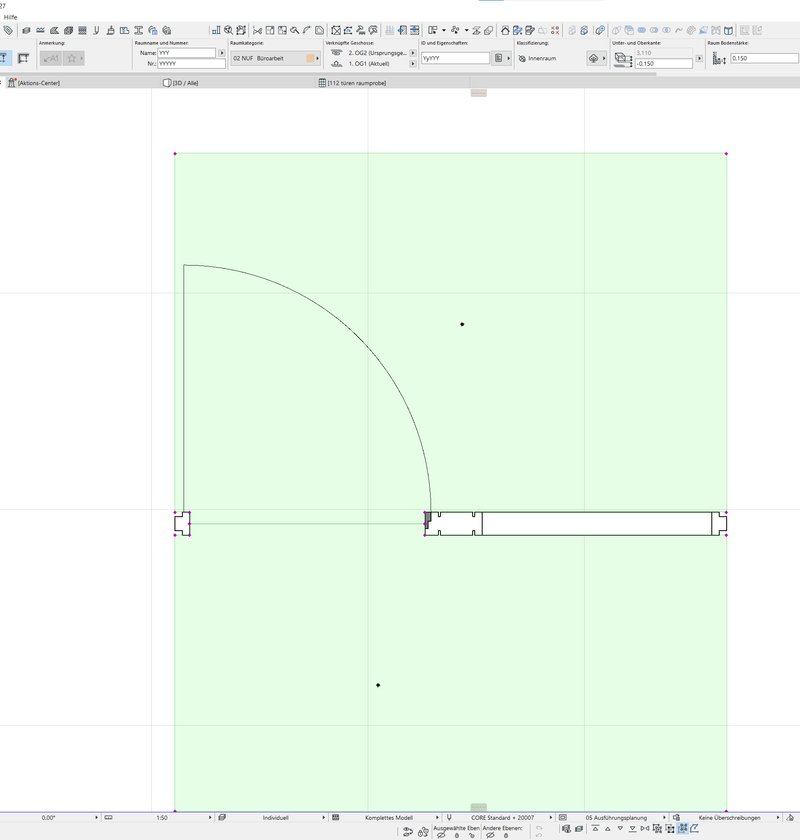
Task: Open the ID properties list dropdown button
Action: tap(502, 58)
